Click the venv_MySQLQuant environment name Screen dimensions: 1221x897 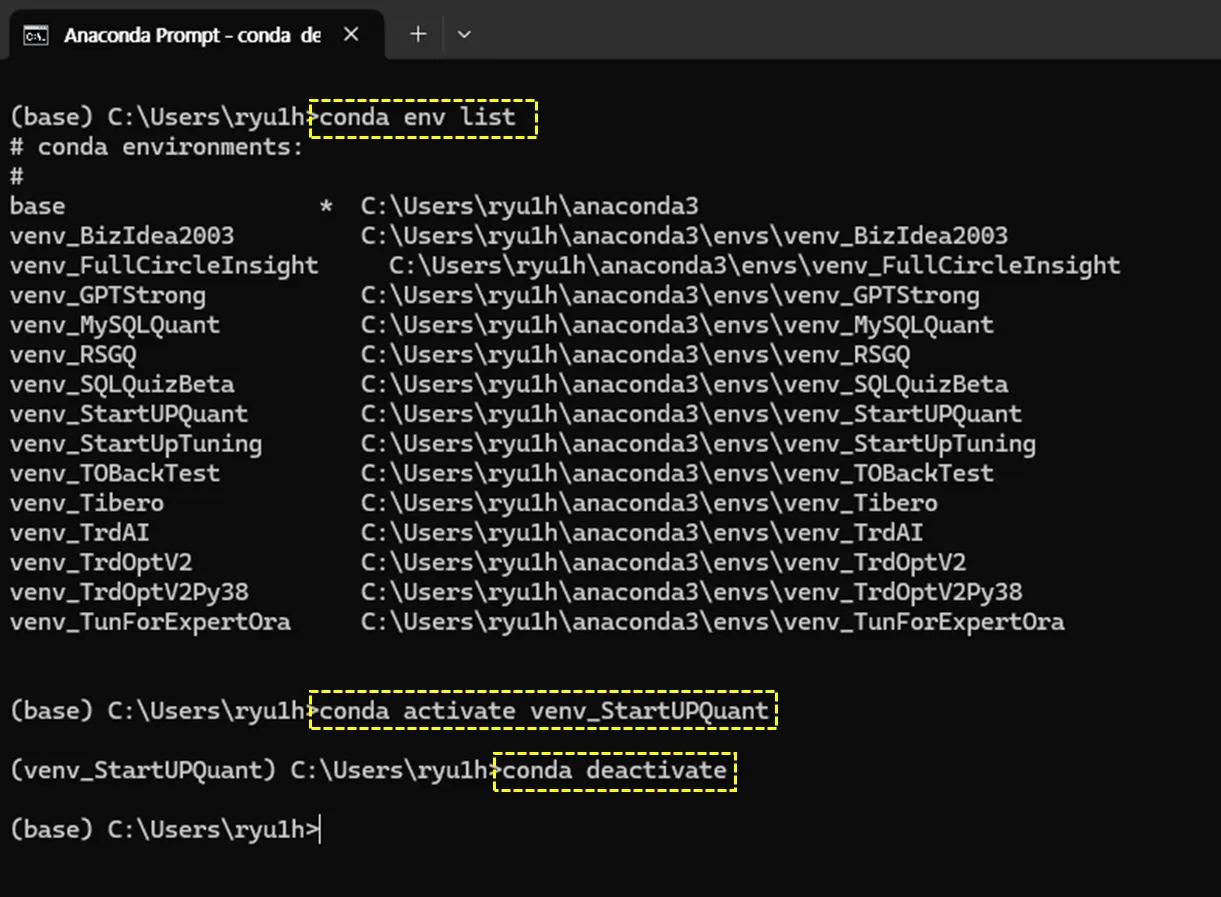click(115, 325)
